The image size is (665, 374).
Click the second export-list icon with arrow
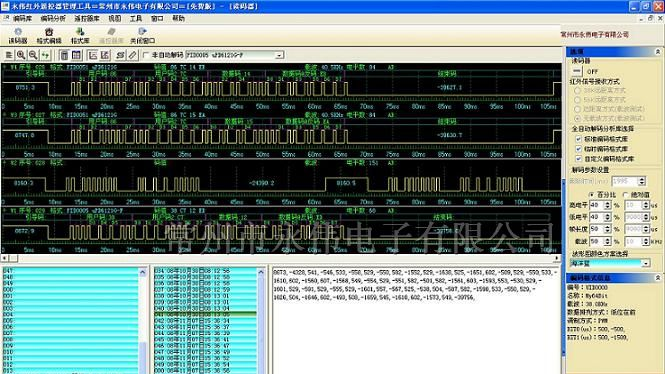(105, 55)
